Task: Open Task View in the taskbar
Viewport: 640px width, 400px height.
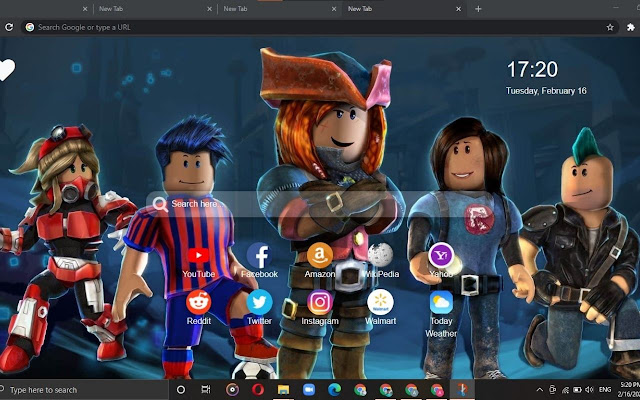Action: click(x=206, y=390)
